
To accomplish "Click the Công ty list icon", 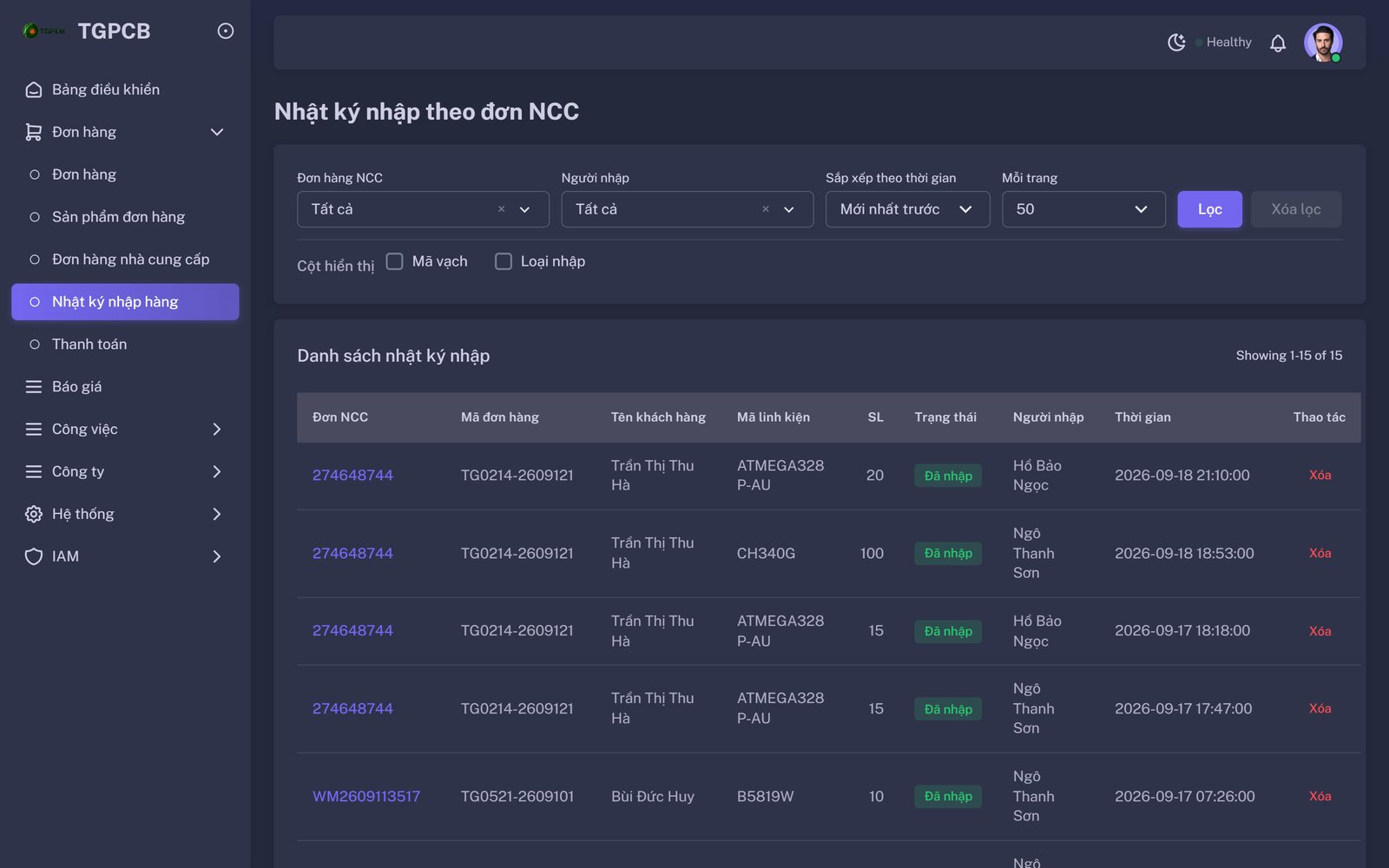I will pyautogui.click(x=34, y=471).
